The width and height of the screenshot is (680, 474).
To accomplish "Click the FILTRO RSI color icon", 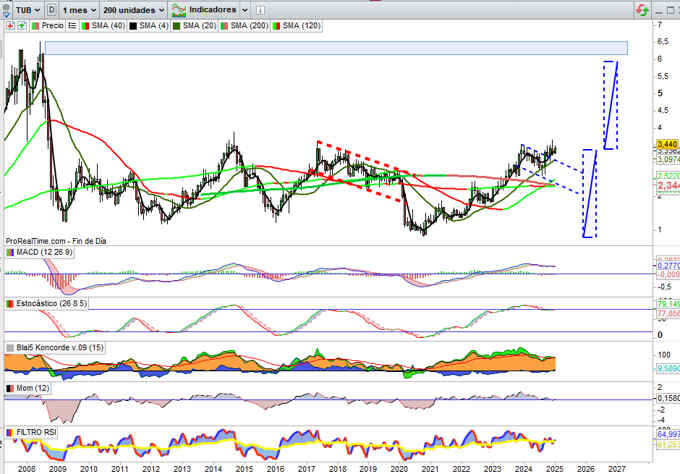I will 10,433.
